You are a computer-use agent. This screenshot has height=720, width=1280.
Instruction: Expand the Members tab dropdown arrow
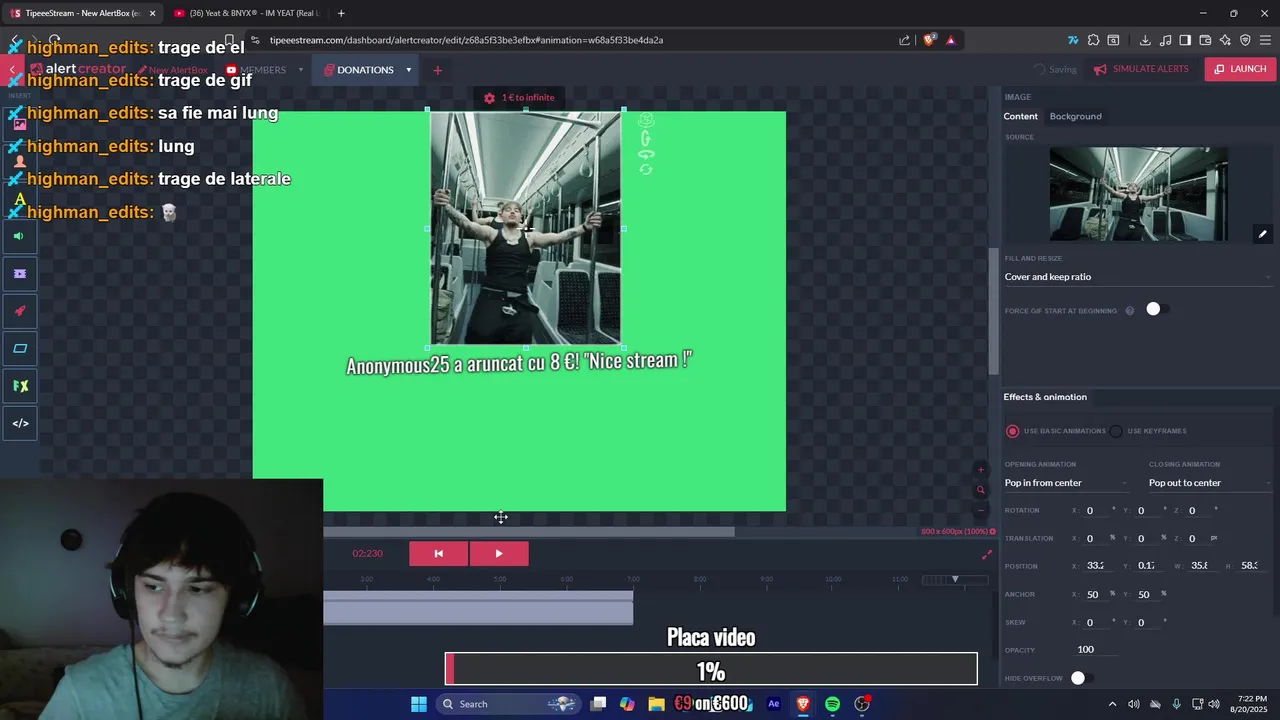pyautogui.click(x=300, y=70)
